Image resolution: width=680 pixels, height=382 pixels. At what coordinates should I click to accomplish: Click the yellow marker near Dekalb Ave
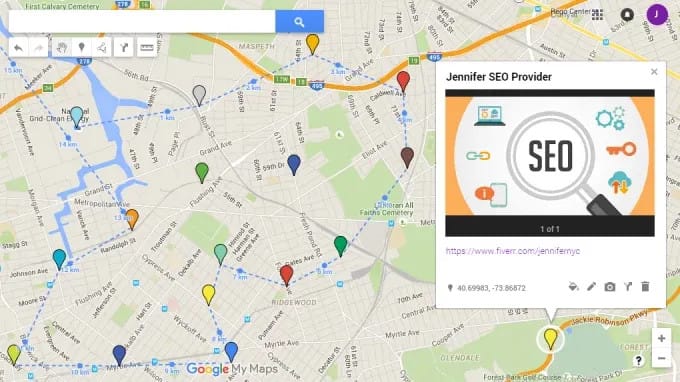(209, 295)
